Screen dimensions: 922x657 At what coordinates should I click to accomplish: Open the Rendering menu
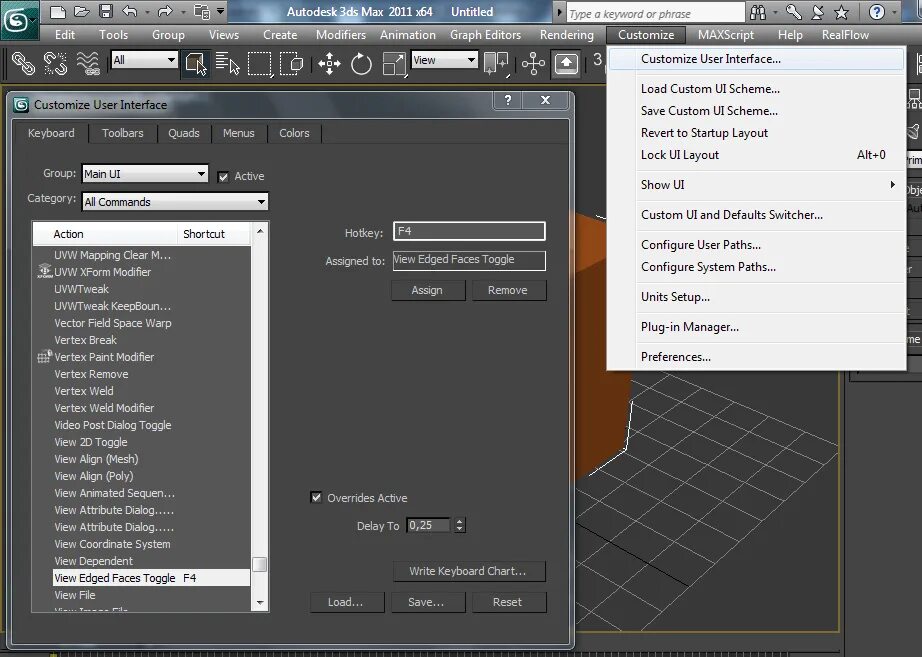(566, 35)
